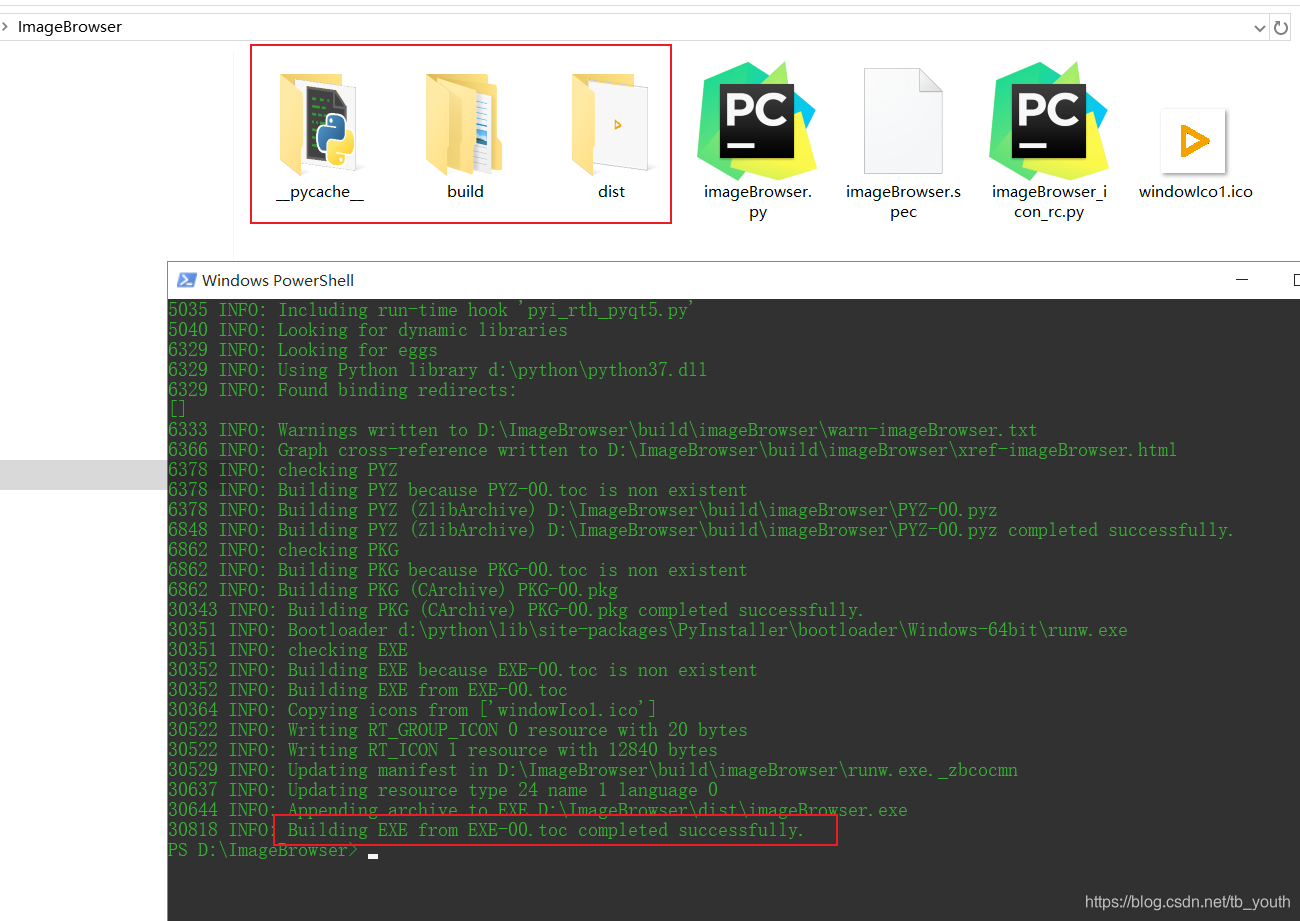Click the breadcrumb chevron before ImageBrowser
Image resolution: width=1300 pixels, height=921 pixels.
[7, 27]
